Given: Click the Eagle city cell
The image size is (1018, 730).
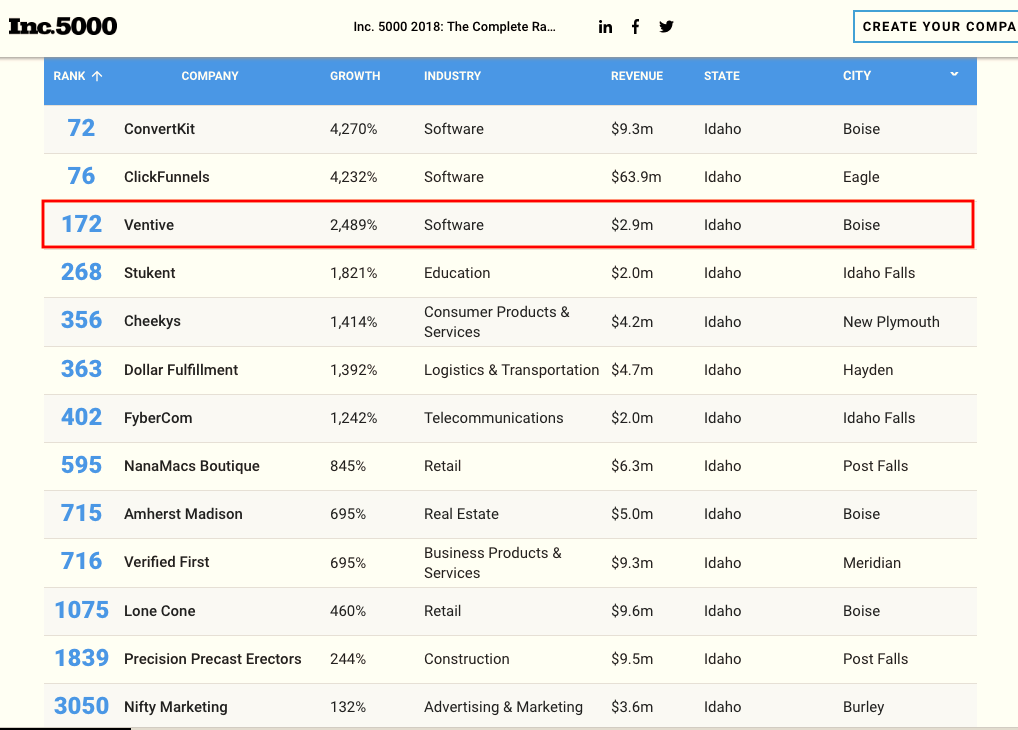Looking at the screenshot, I should pyautogui.click(x=861, y=177).
